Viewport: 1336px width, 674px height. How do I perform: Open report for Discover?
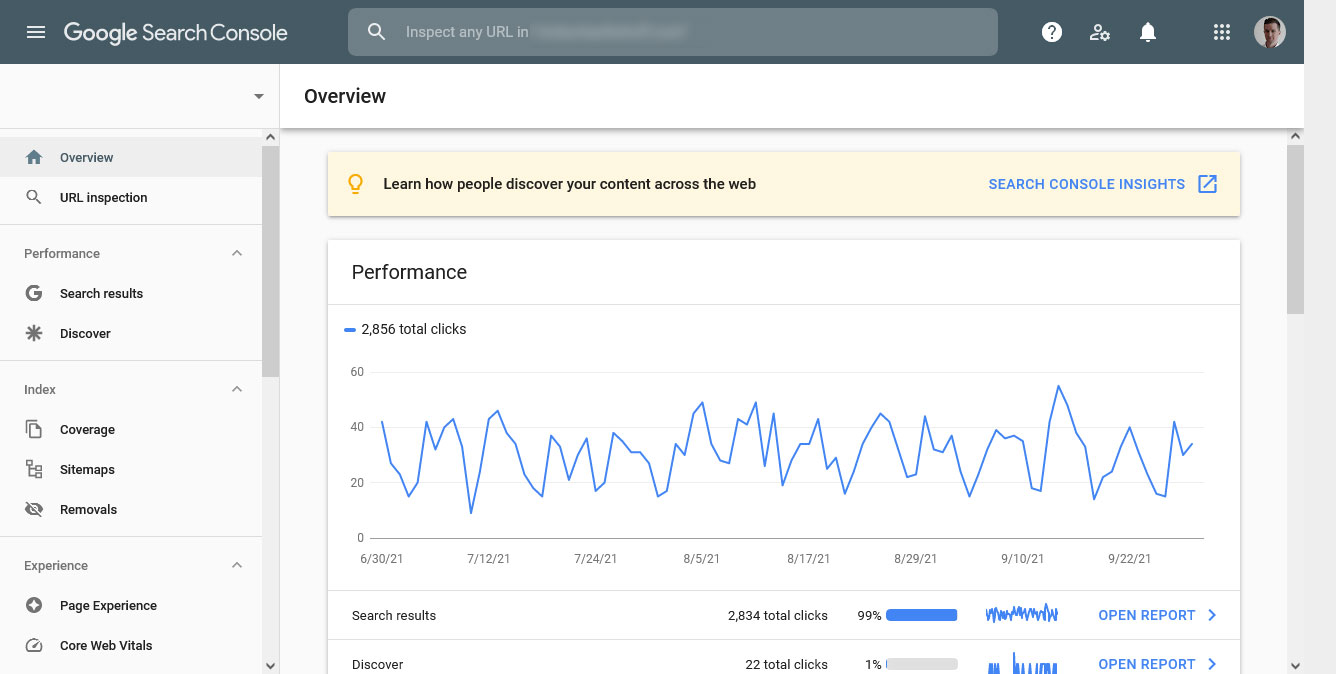[x=1147, y=664]
